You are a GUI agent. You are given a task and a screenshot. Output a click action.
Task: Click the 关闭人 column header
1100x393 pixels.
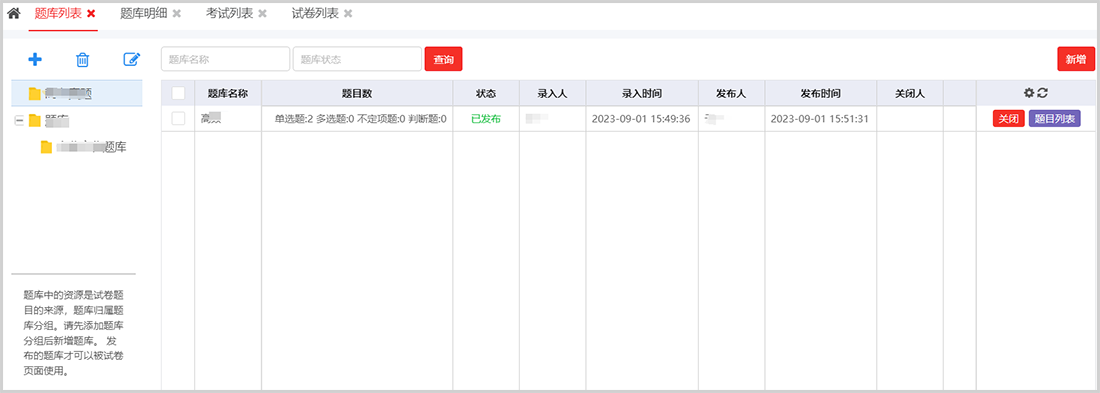coord(910,93)
